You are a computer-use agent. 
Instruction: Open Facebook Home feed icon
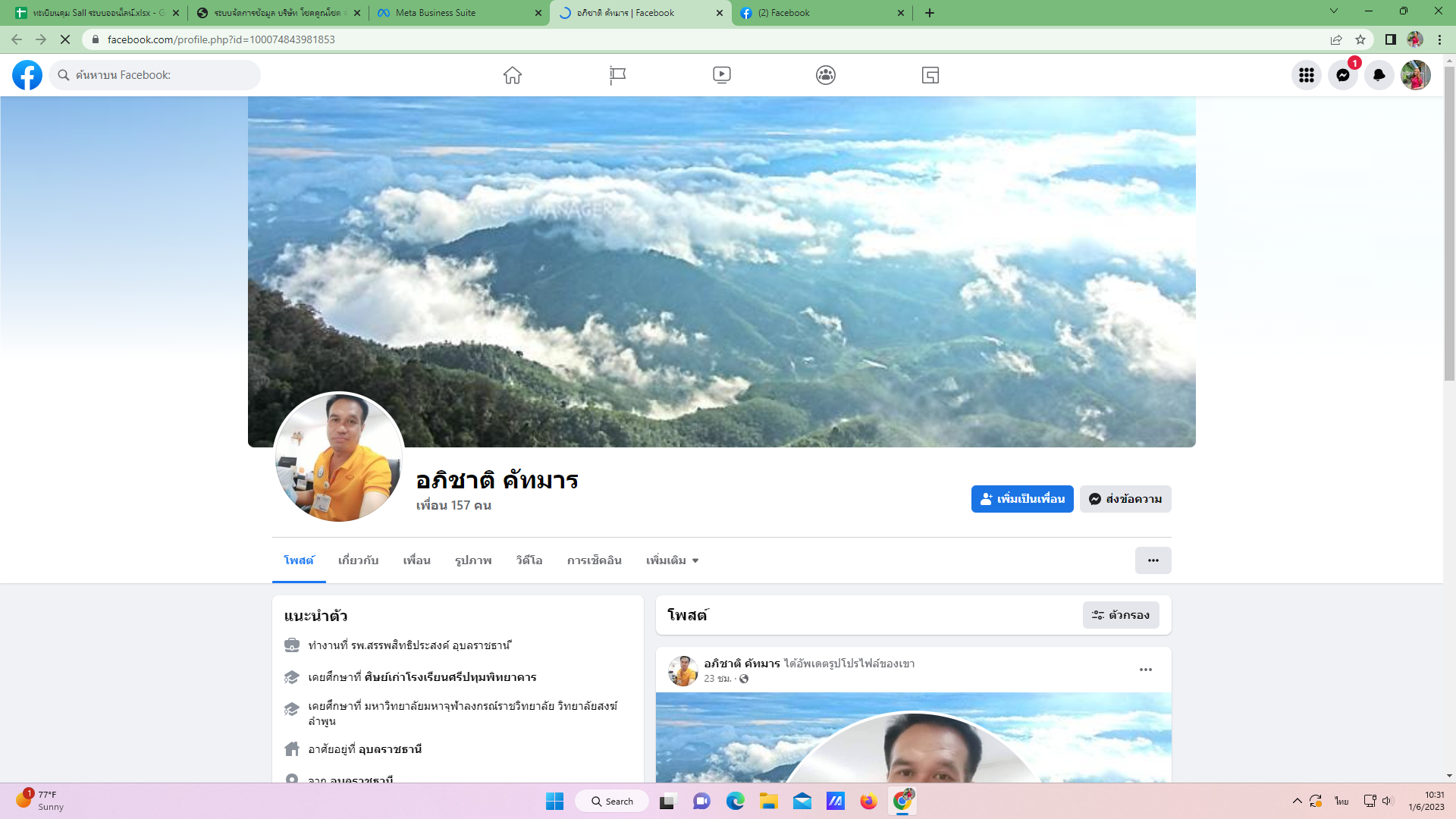[513, 75]
